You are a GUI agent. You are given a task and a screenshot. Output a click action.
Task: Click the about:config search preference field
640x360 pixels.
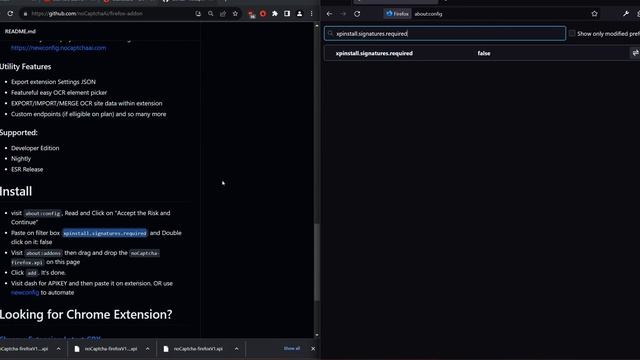tap(445, 33)
